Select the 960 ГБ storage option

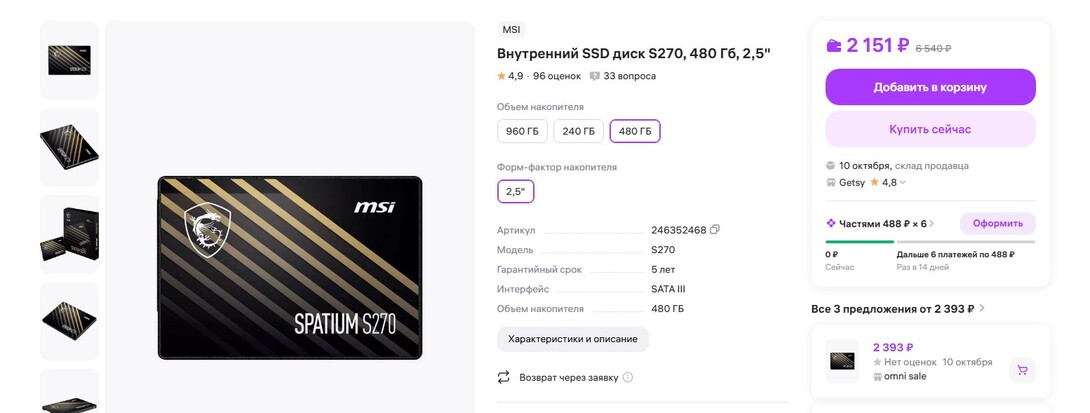522,131
